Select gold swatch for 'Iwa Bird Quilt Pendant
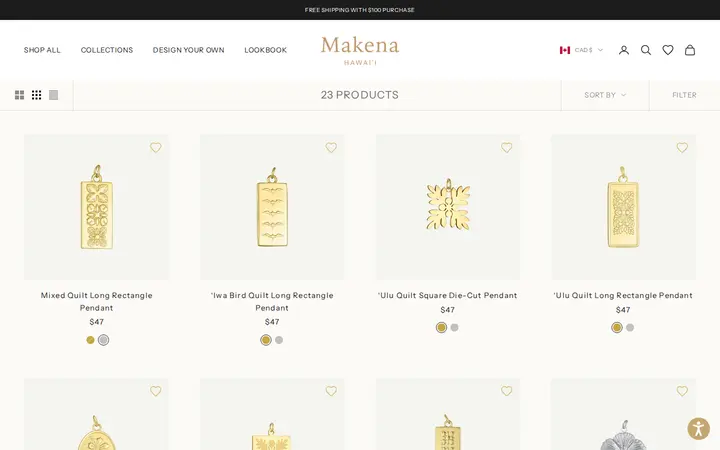The width and height of the screenshot is (720, 450). coord(266,340)
